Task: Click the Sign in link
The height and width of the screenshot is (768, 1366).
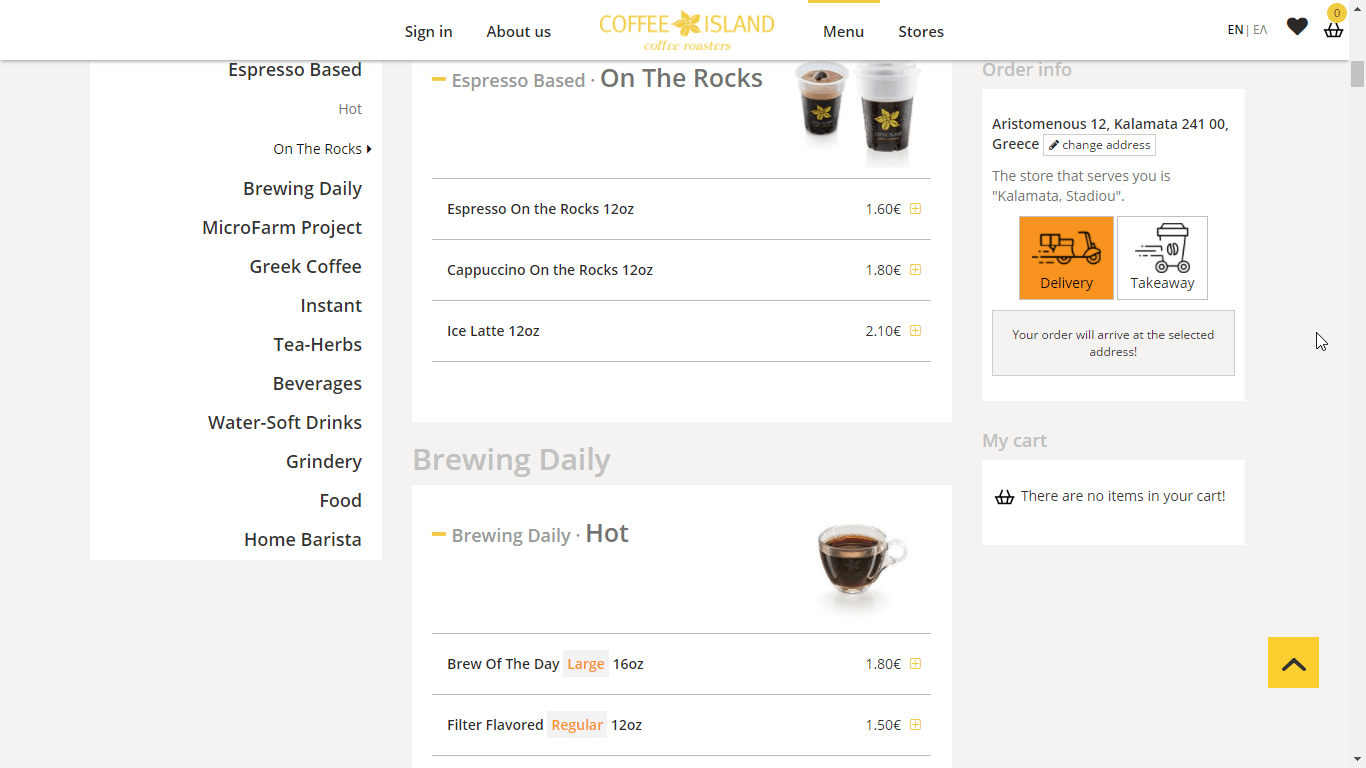Action: pyautogui.click(x=428, y=32)
